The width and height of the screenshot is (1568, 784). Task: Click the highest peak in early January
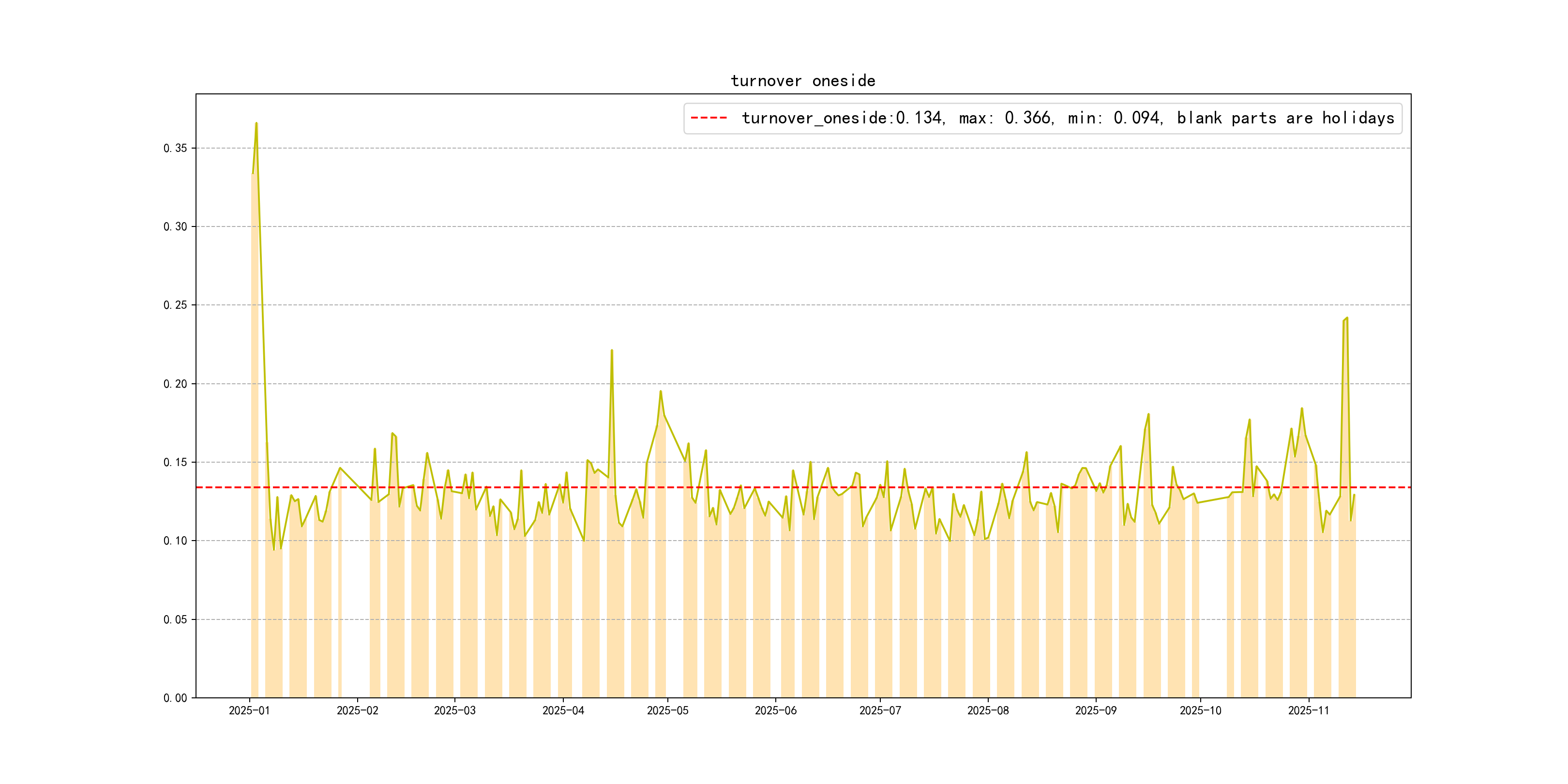[256, 123]
